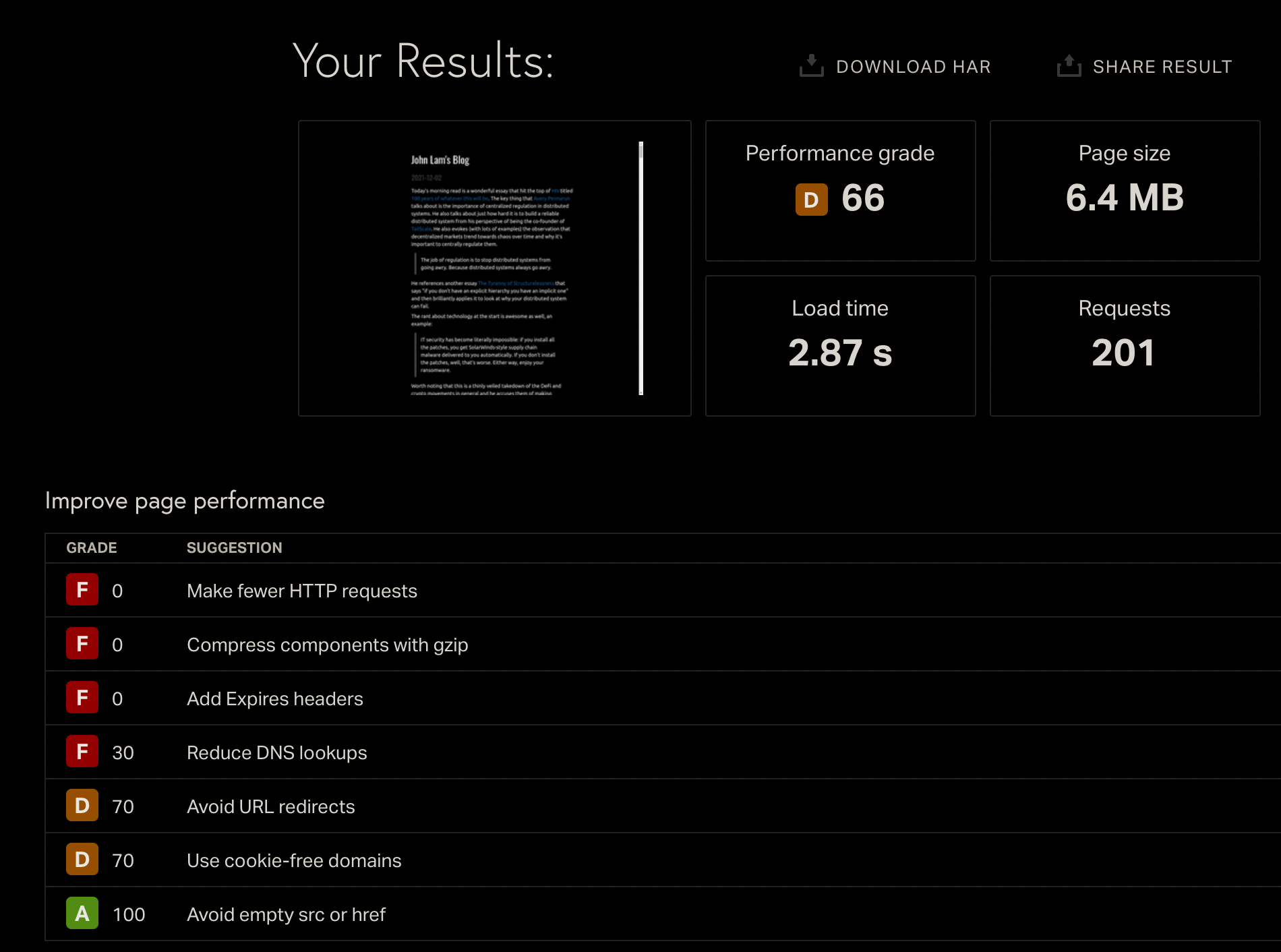Click the F badge beside Add Expires headers
The image size is (1281, 952).
[x=82, y=698]
